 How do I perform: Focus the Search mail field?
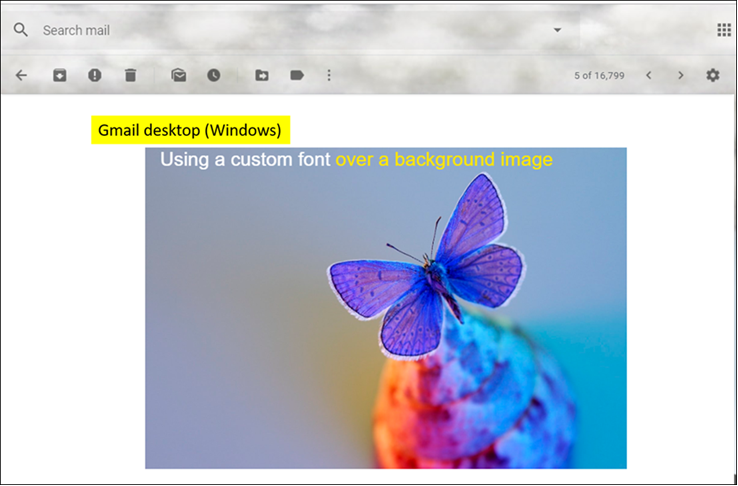click(x=292, y=30)
